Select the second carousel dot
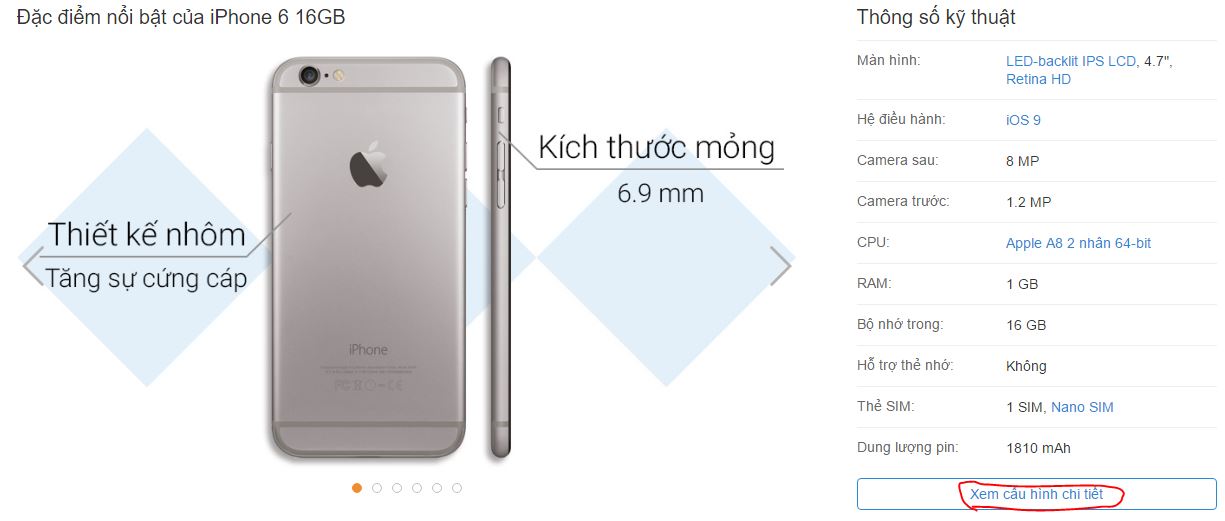 377,488
